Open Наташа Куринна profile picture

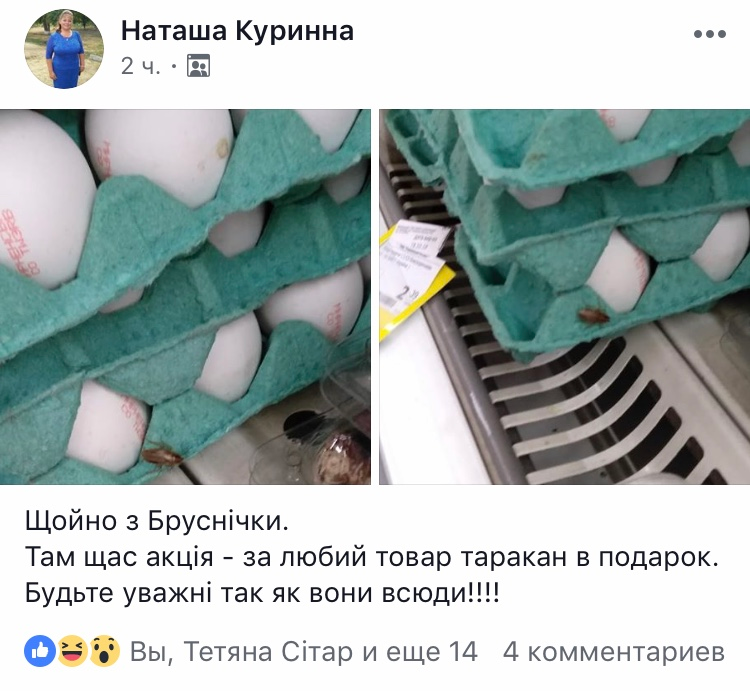click(64, 49)
